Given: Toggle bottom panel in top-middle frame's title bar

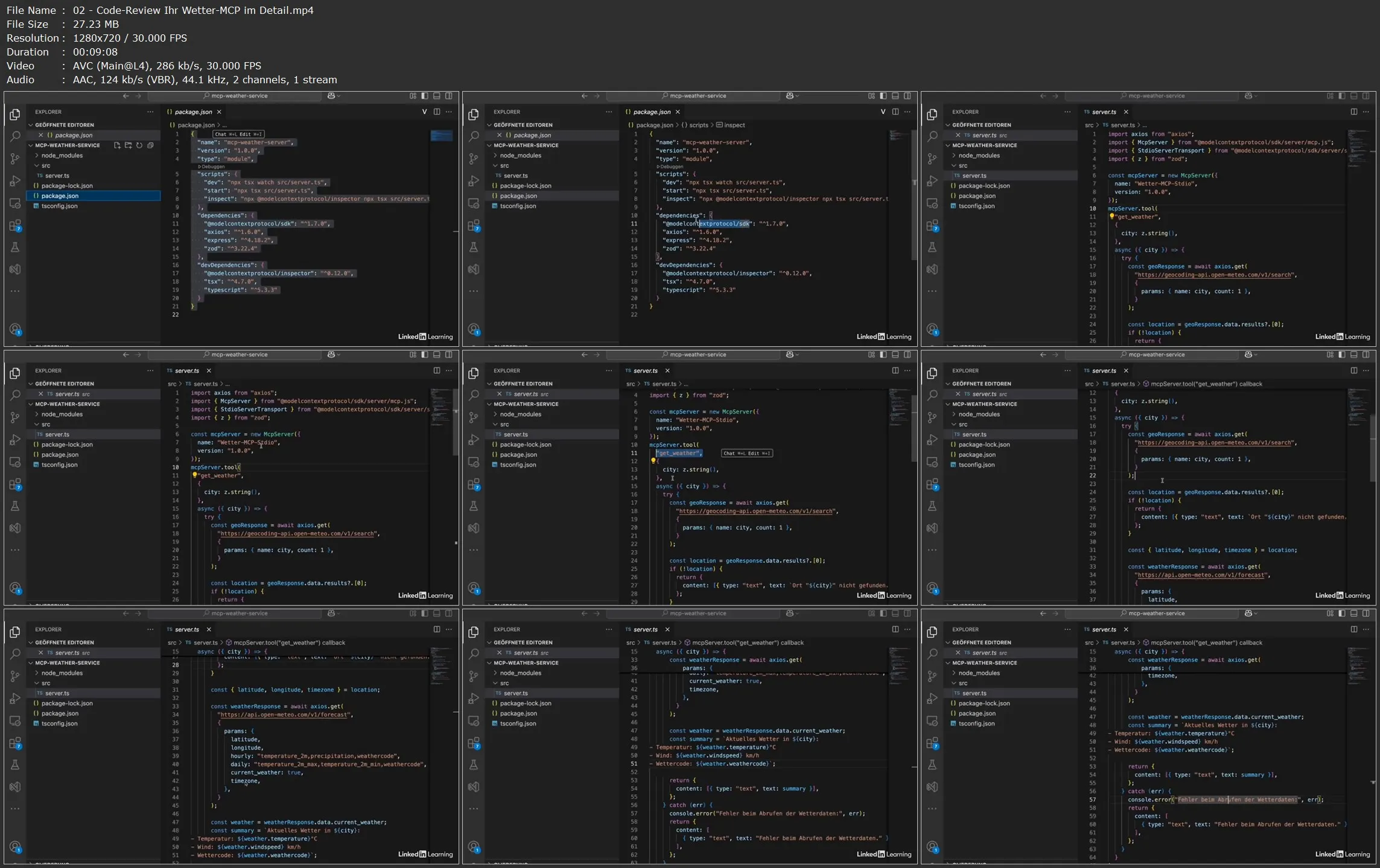Looking at the screenshot, I should pos(895,96).
